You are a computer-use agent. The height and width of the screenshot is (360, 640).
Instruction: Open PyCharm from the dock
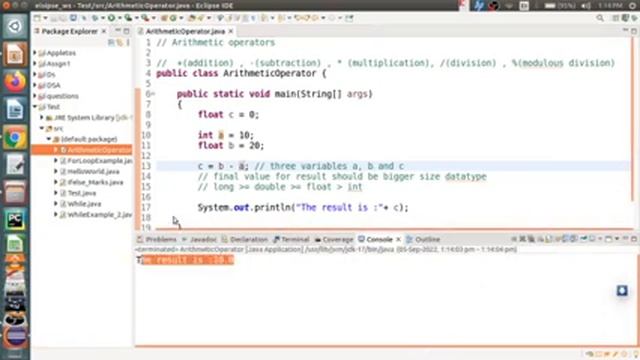(x=15, y=220)
